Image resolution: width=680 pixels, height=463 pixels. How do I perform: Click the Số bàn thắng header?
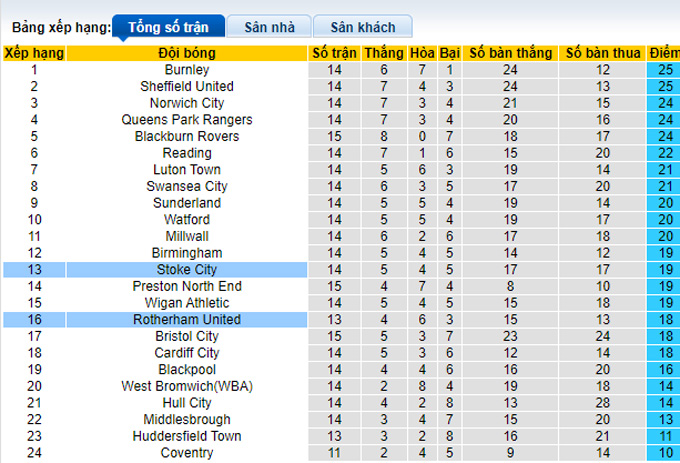click(x=510, y=53)
